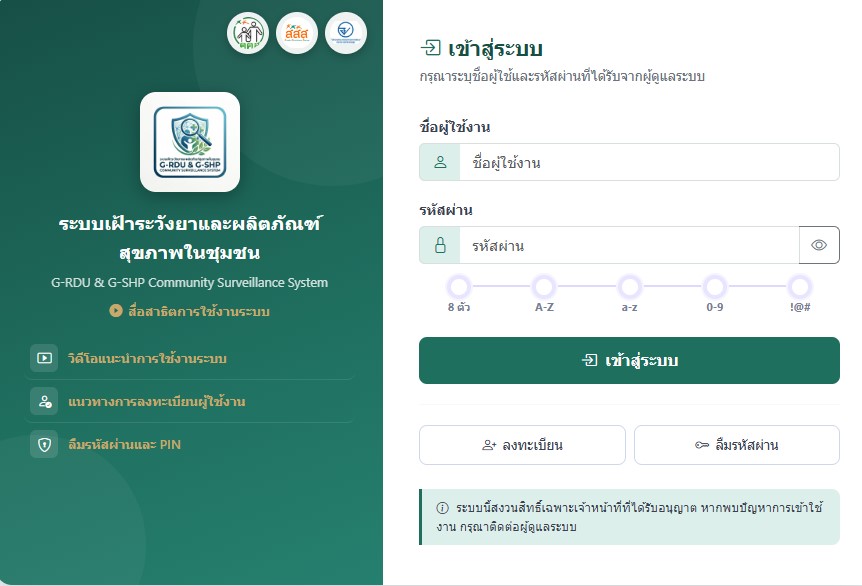Click the 0-9 password strength step
This screenshot has height=586, width=862.
[x=715, y=295]
